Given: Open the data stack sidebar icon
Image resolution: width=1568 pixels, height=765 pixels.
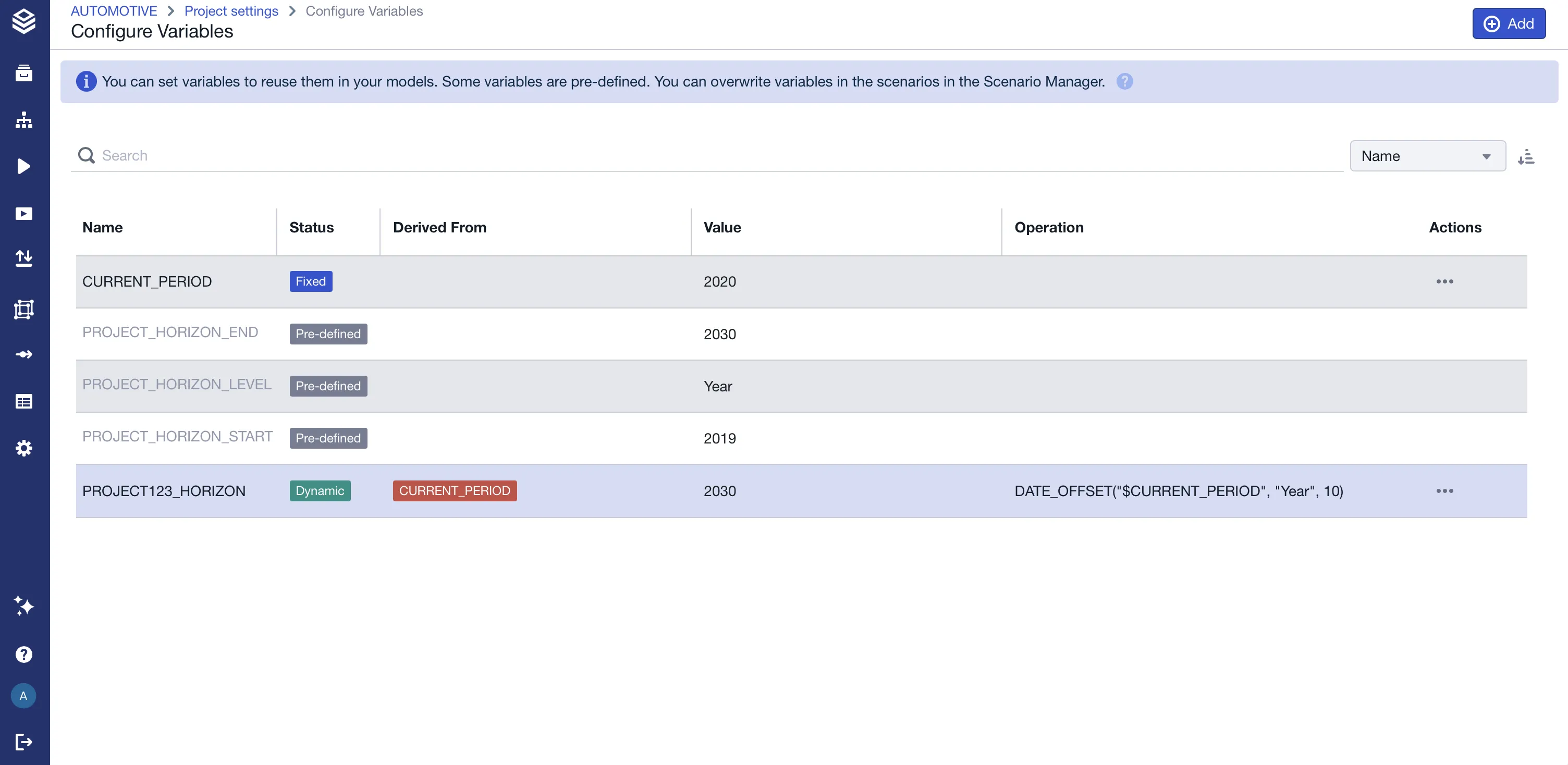Looking at the screenshot, I should (24, 73).
